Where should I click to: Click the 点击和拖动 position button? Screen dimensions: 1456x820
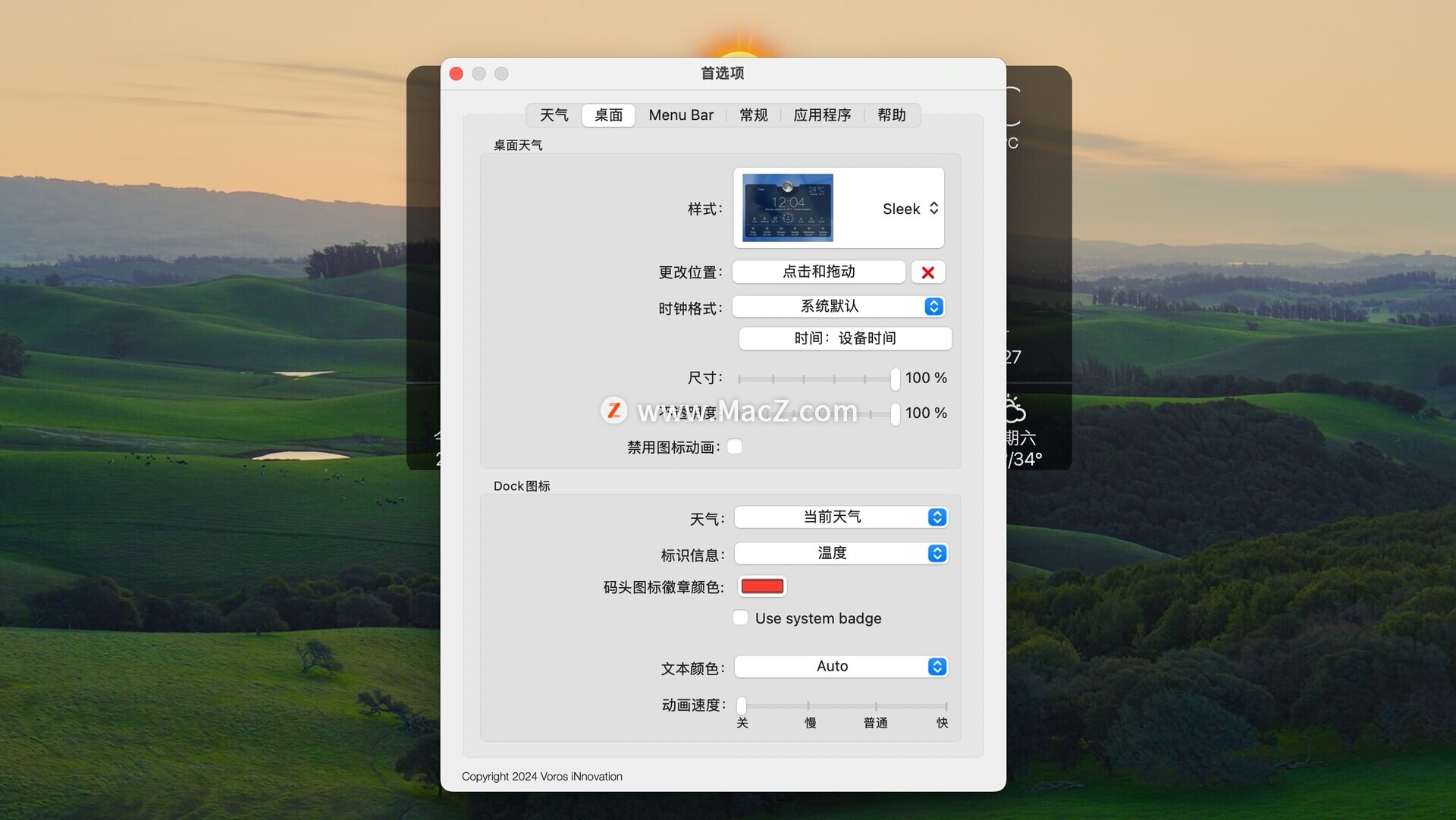pos(818,272)
